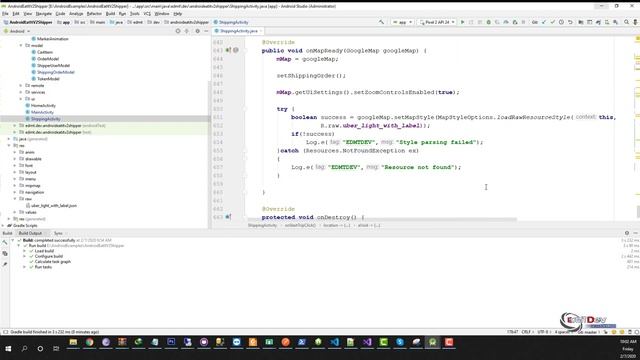Collapse the Run build node

[18, 246]
